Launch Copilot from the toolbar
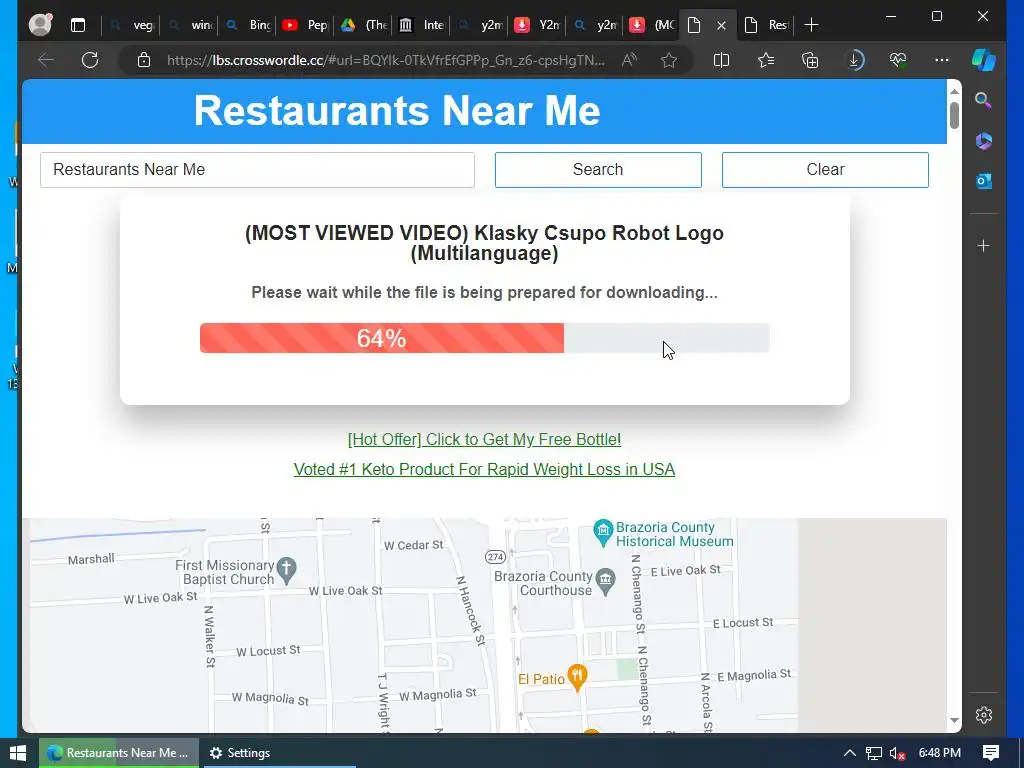1024x768 pixels. click(x=984, y=60)
